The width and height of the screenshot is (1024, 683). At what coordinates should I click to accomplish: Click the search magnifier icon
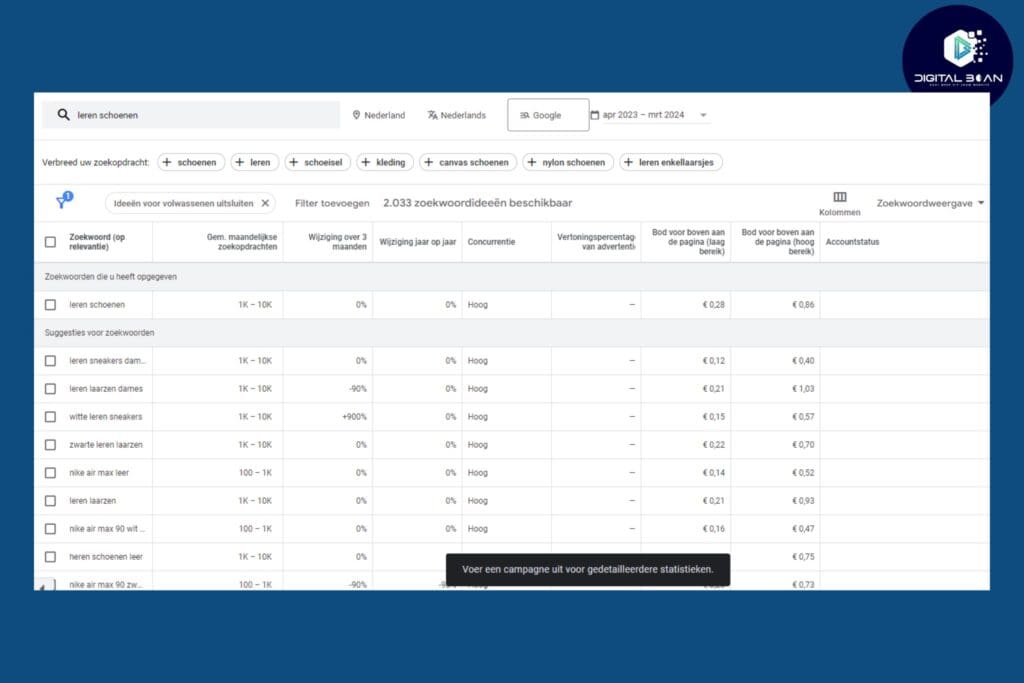point(63,115)
